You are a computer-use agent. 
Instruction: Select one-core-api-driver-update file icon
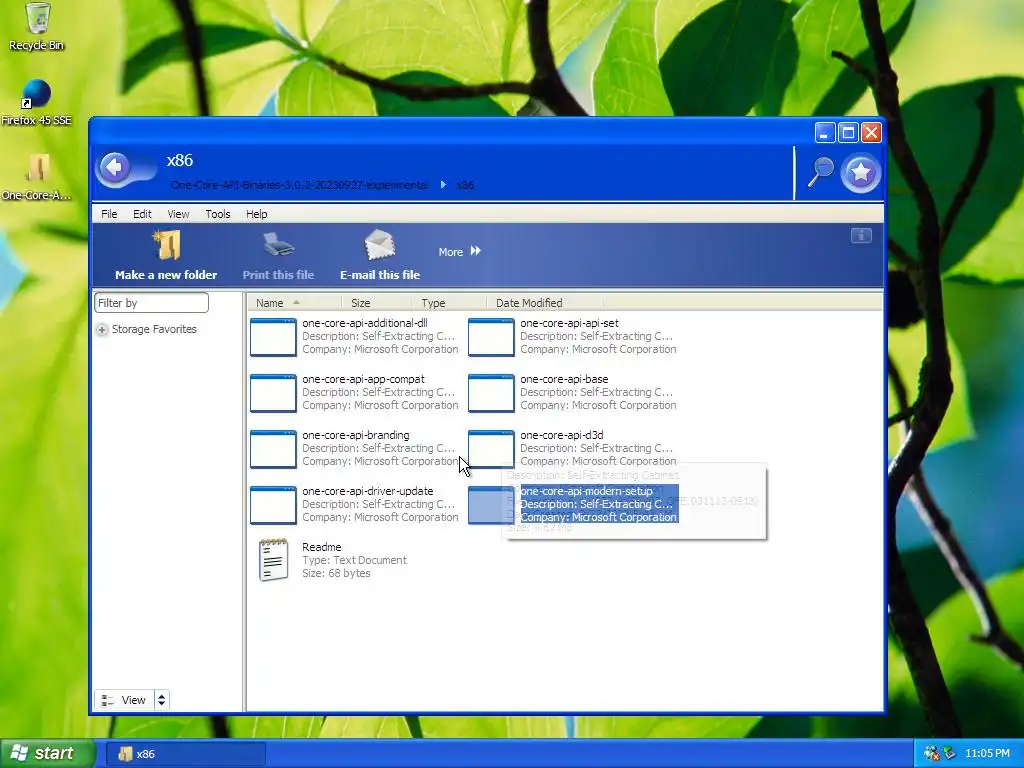pos(273,505)
